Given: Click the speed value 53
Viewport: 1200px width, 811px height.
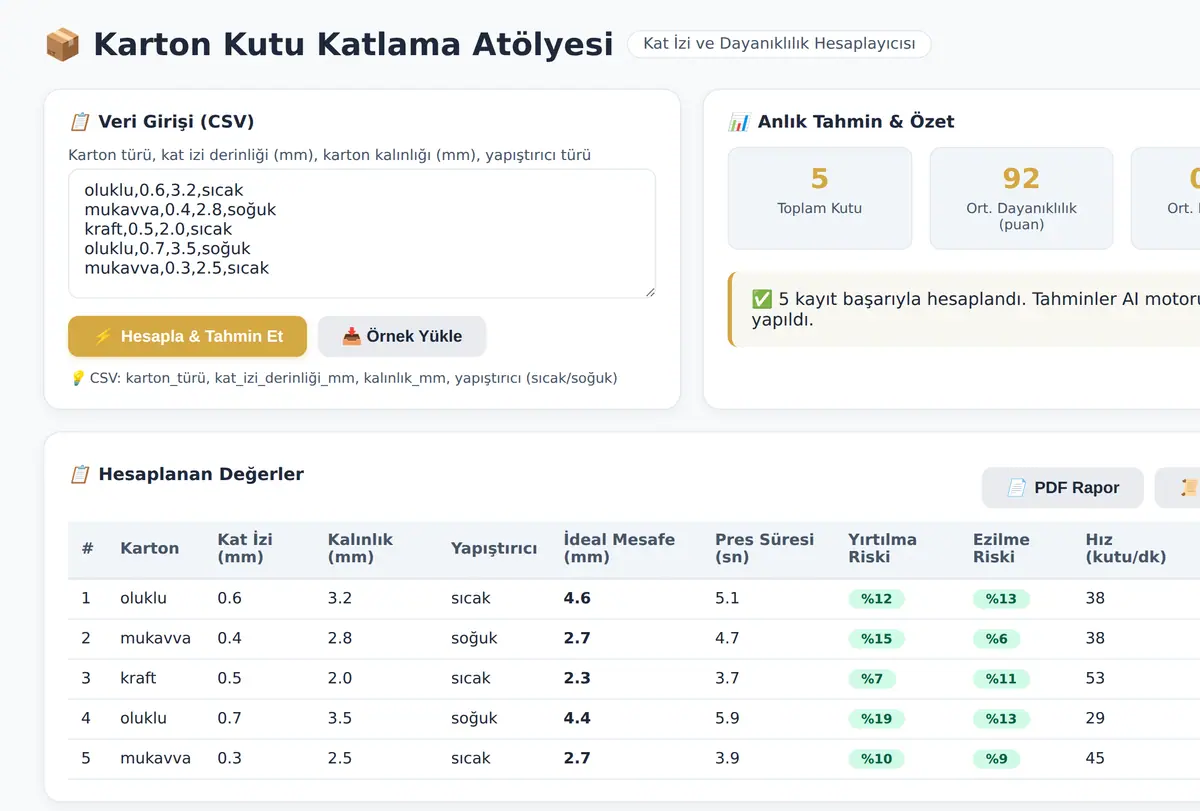Looking at the screenshot, I should [x=1095, y=678].
